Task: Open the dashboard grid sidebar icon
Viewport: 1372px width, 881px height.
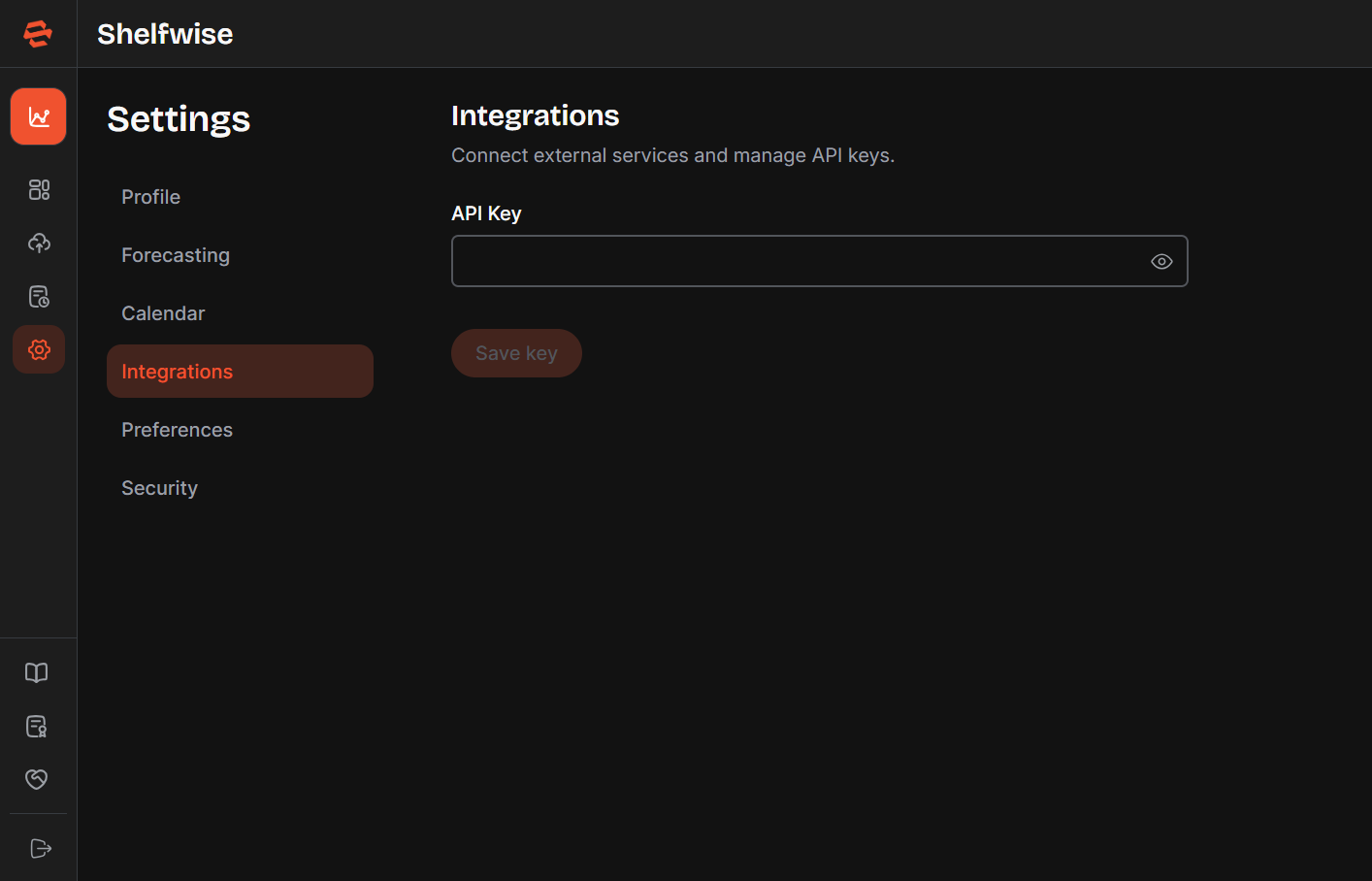Action: [x=39, y=189]
